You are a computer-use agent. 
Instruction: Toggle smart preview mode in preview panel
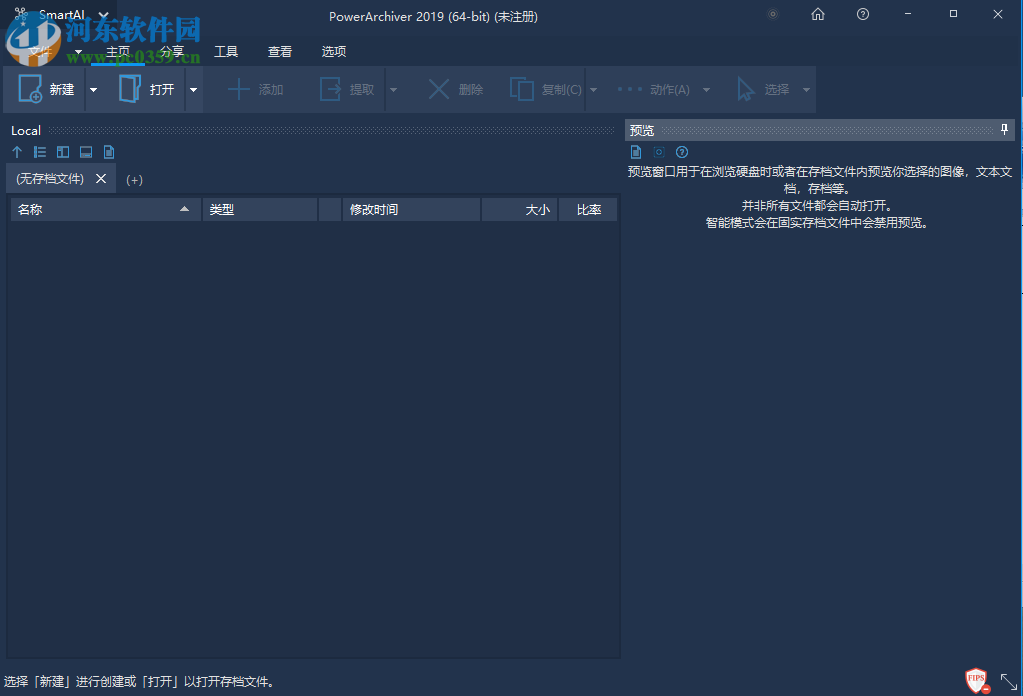(658, 151)
